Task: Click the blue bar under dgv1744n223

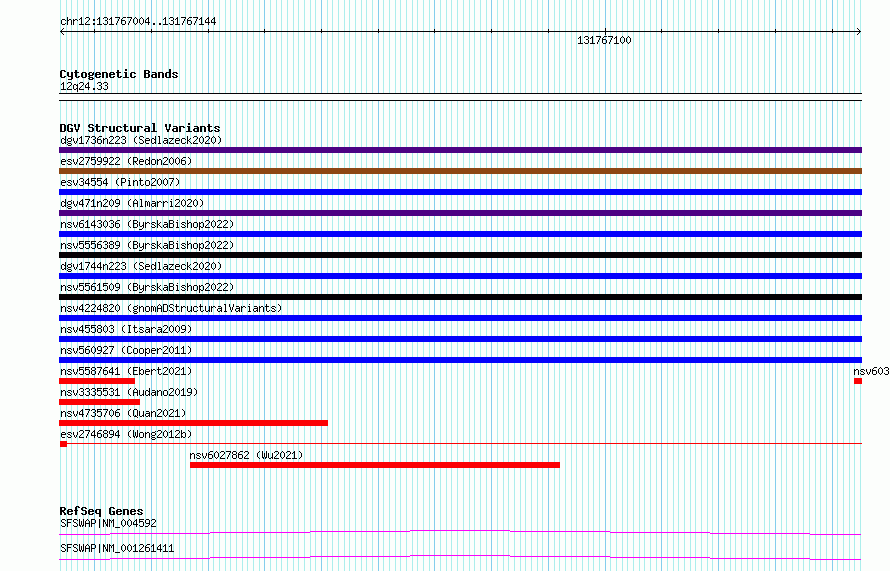Action: coord(460,276)
